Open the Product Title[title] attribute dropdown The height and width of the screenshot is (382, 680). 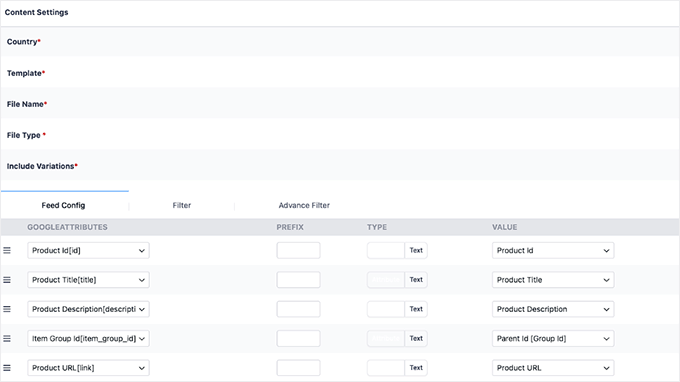coord(88,280)
